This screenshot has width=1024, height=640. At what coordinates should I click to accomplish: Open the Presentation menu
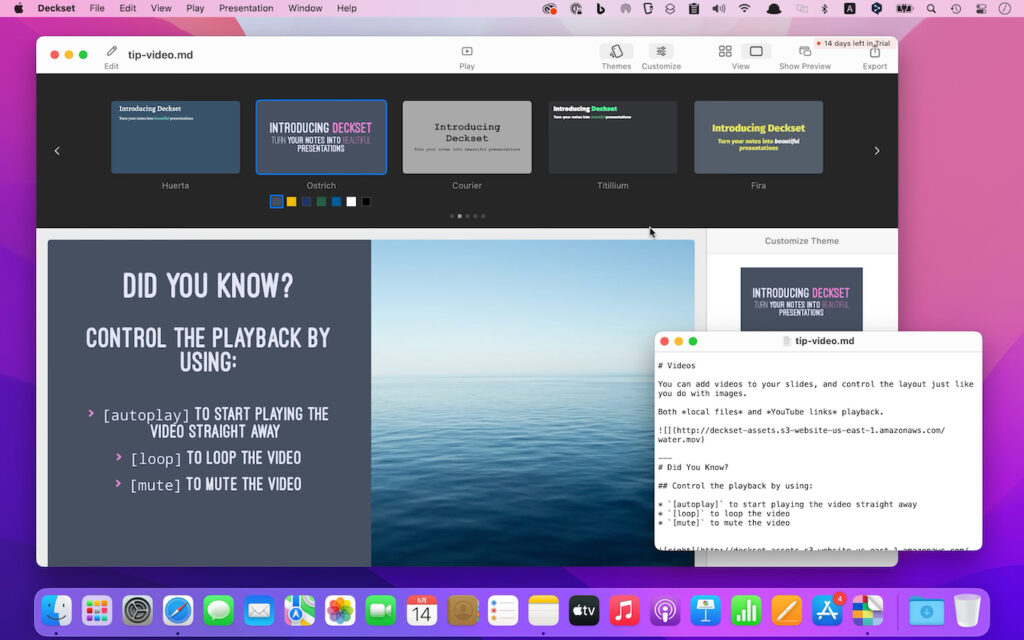click(x=246, y=8)
